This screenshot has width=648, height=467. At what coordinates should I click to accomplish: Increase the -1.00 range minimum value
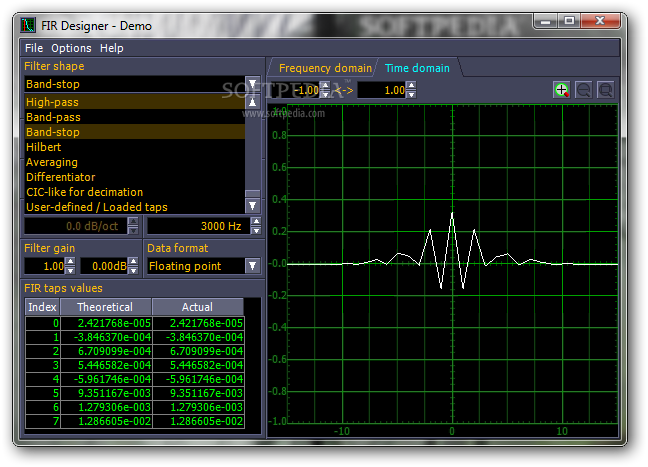tap(325, 86)
